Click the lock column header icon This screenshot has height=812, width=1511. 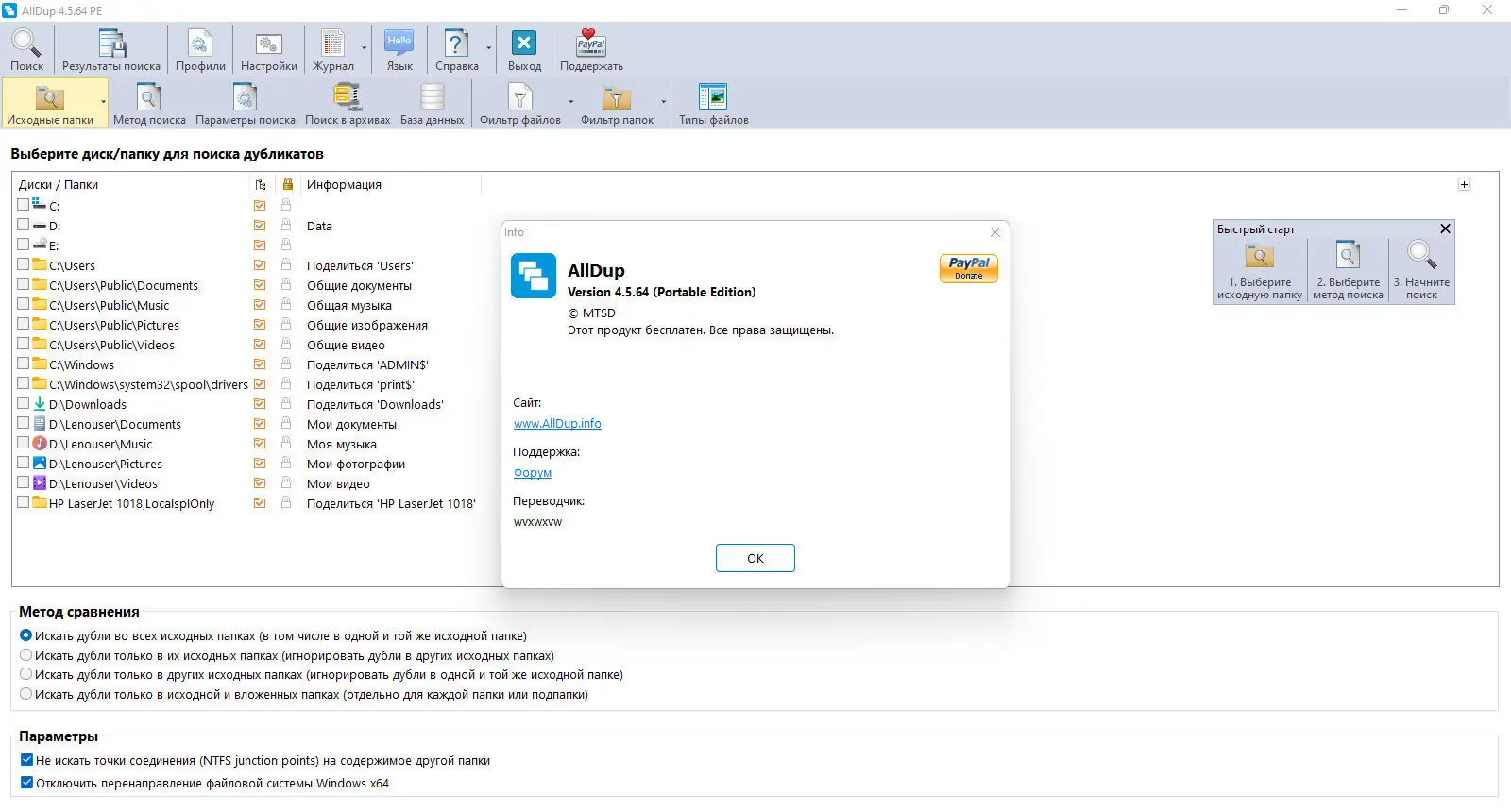[287, 184]
